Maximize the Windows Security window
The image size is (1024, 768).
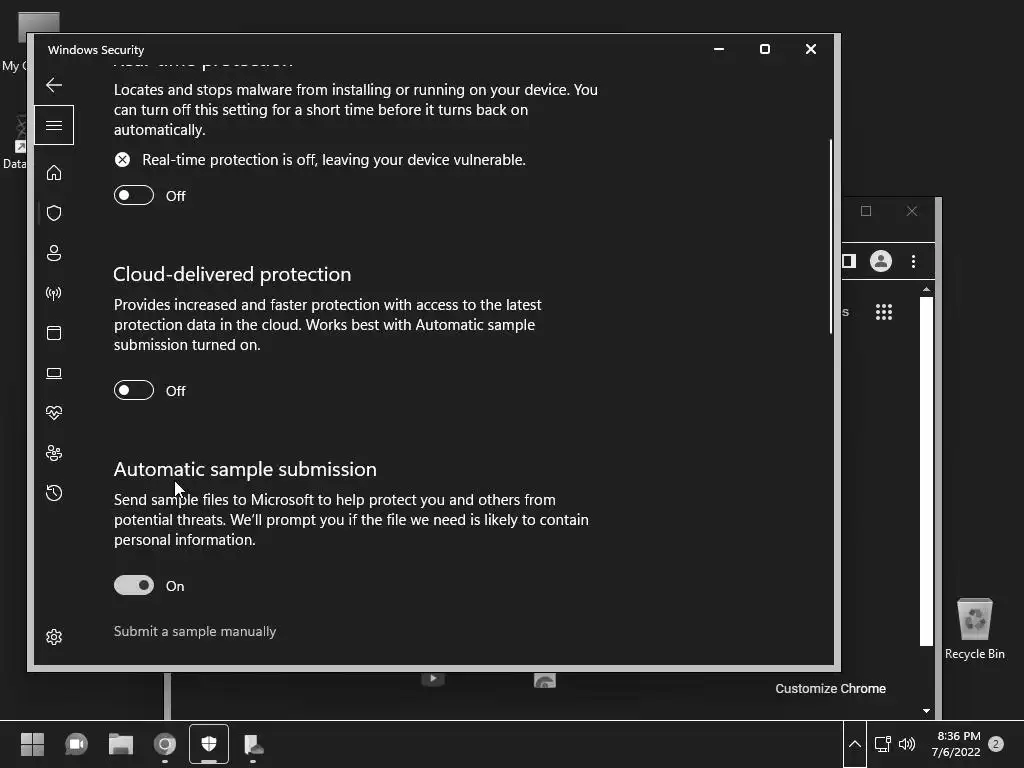point(765,49)
